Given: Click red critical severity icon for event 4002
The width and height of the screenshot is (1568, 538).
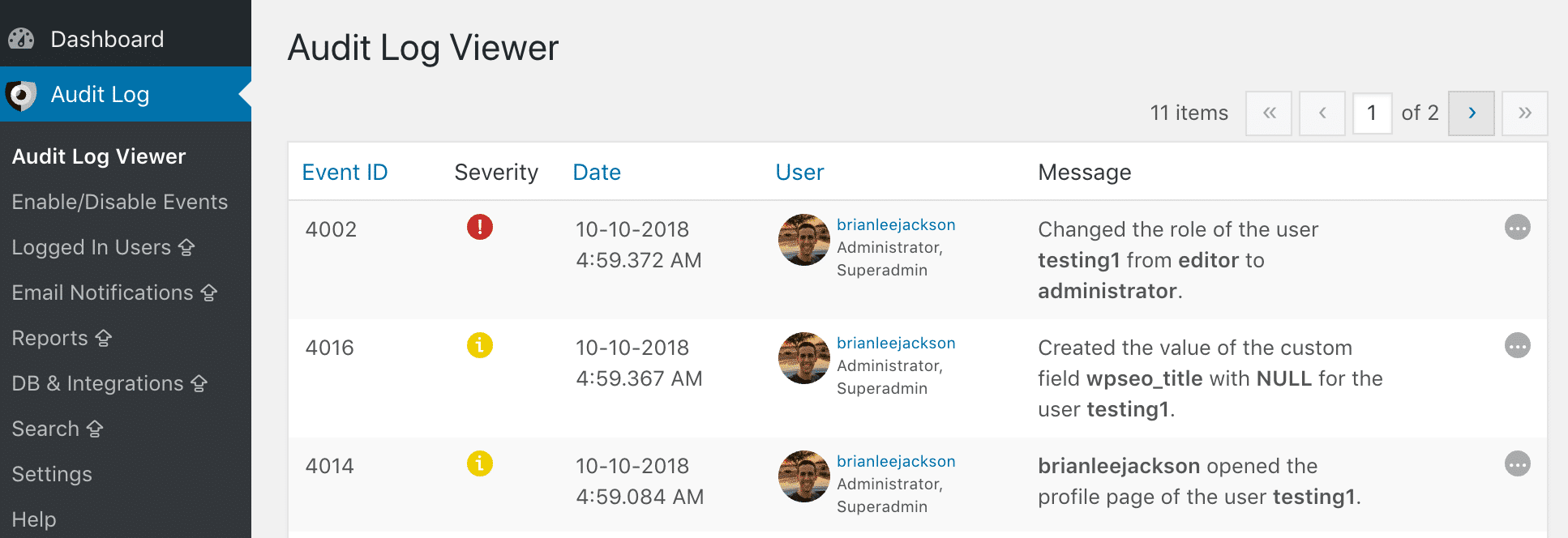Looking at the screenshot, I should point(480,227).
